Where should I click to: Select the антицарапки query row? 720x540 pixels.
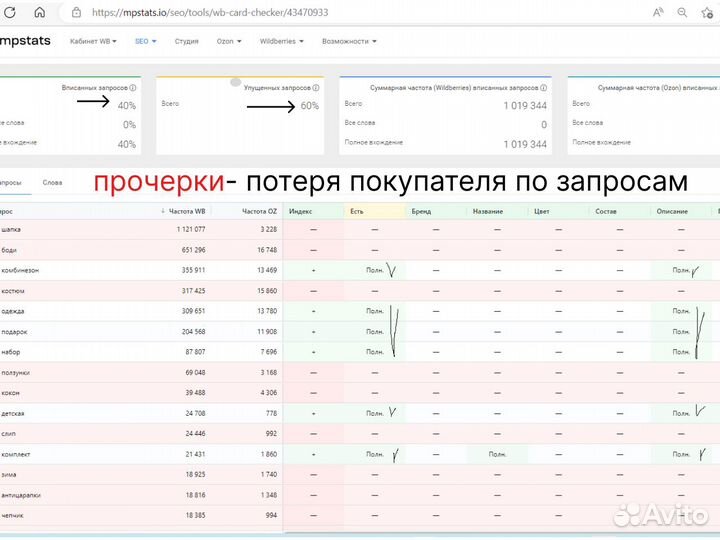[x=360, y=495]
